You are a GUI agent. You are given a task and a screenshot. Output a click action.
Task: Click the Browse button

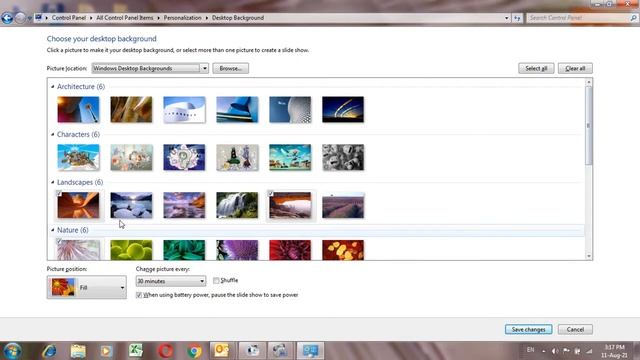230,68
